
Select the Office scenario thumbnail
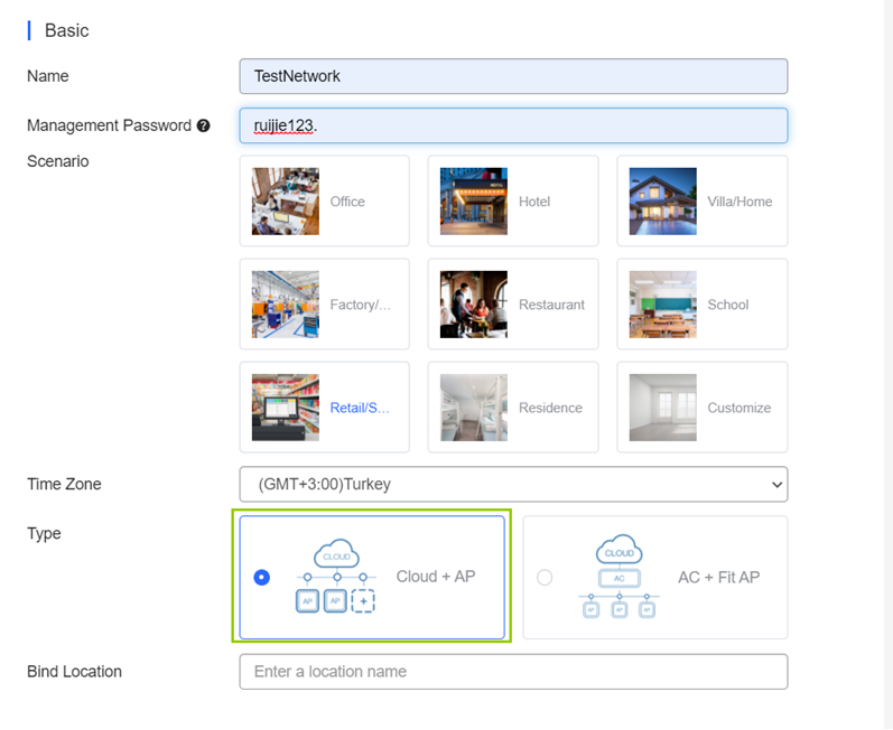click(285, 201)
